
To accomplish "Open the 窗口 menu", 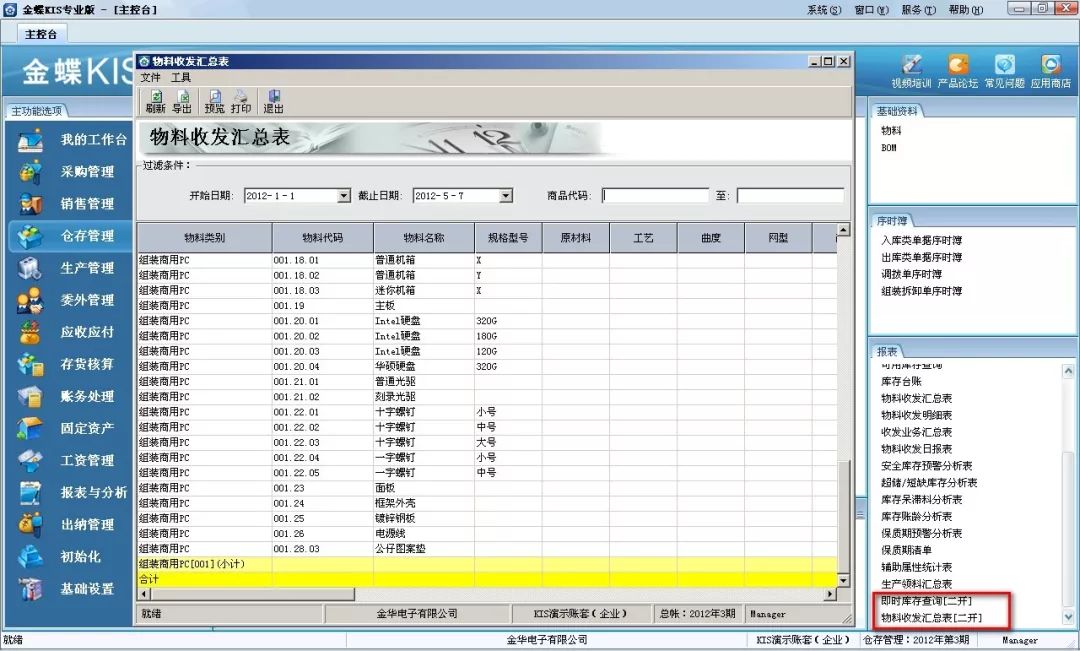I will pyautogui.click(x=871, y=10).
